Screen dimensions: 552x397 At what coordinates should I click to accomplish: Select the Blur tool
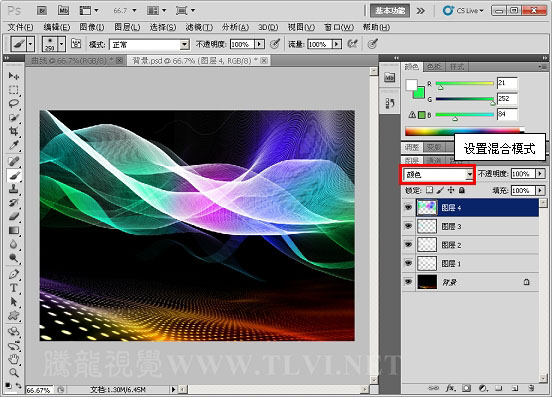pyautogui.click(x=14, y=244)
